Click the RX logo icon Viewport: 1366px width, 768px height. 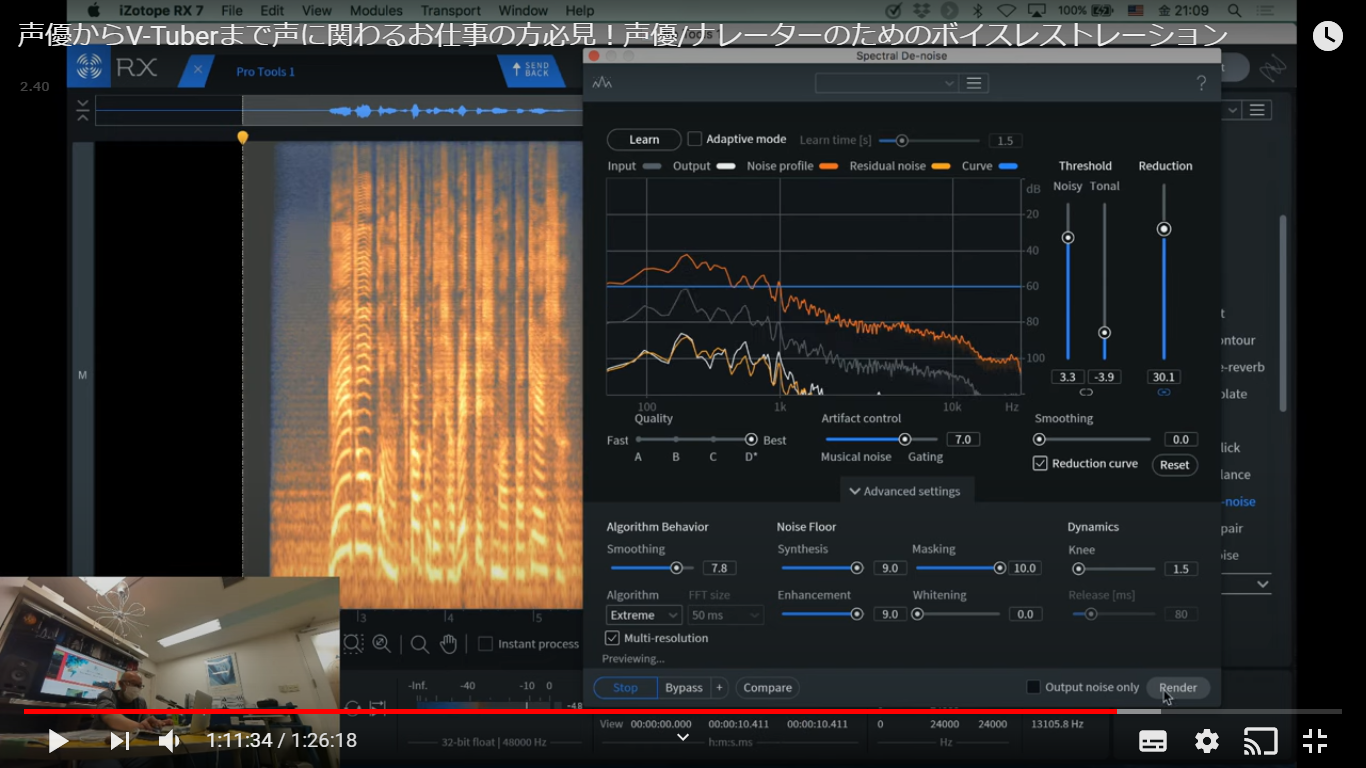point(89,68)
